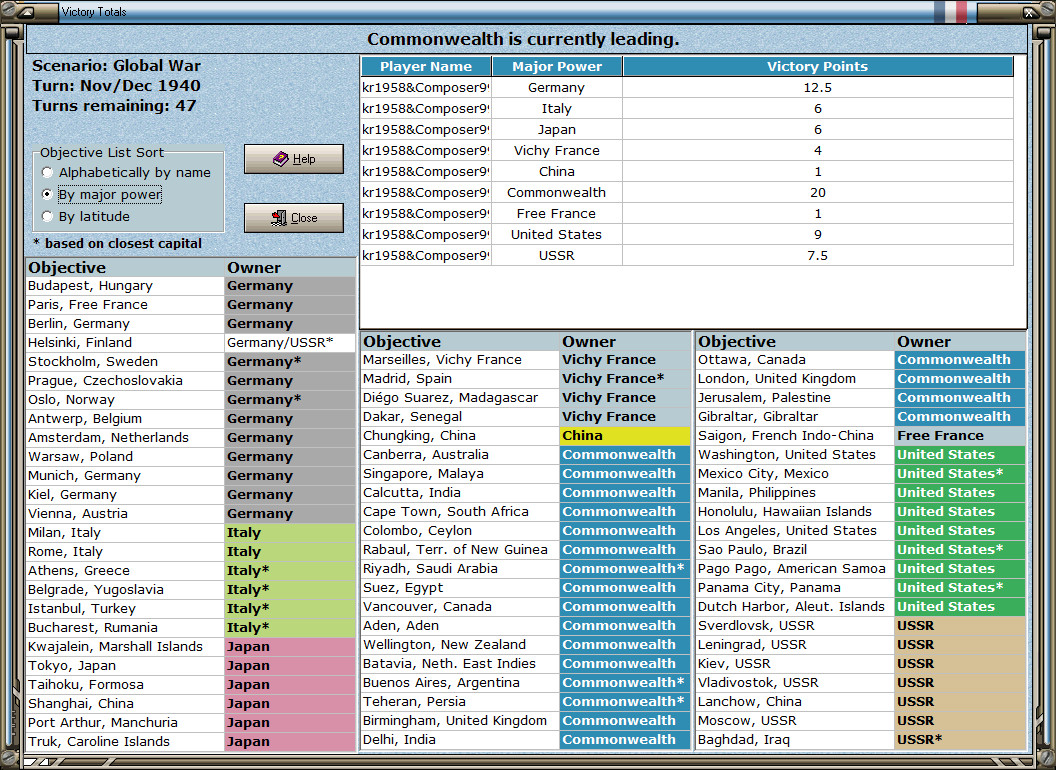Select the Germany row in the scores table

687,88
